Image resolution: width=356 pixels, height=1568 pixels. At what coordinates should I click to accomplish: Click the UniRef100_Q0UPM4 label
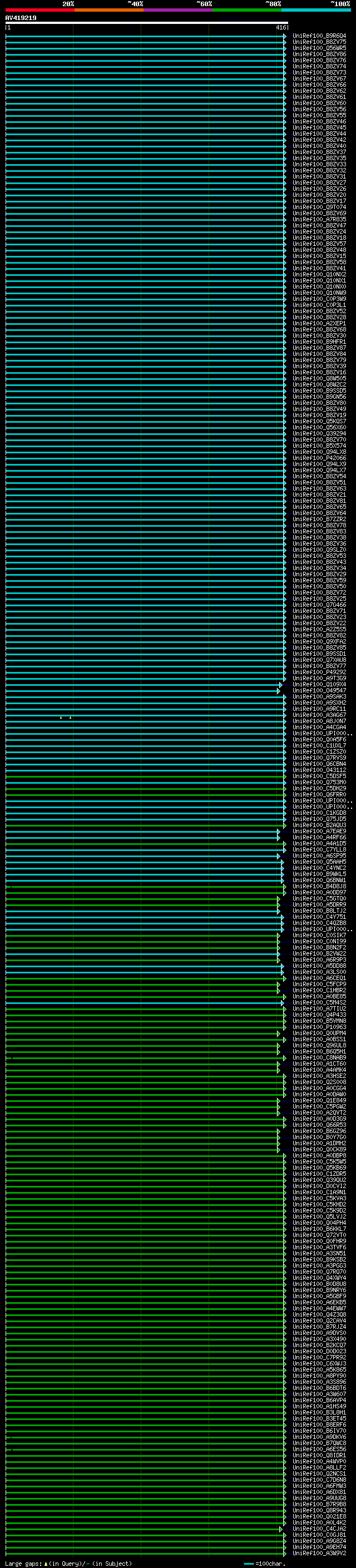[x=319, y=1033]
